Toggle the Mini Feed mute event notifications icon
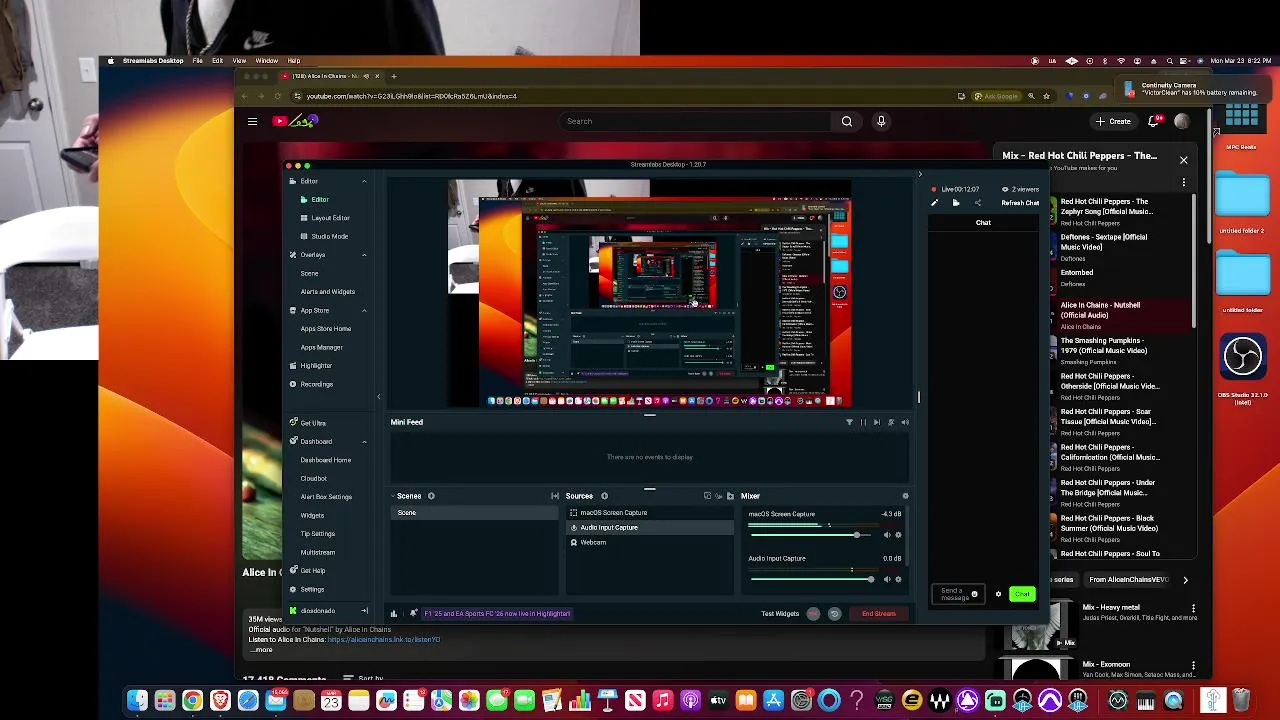Screen dimensions: 1280x720 point(891,422)
